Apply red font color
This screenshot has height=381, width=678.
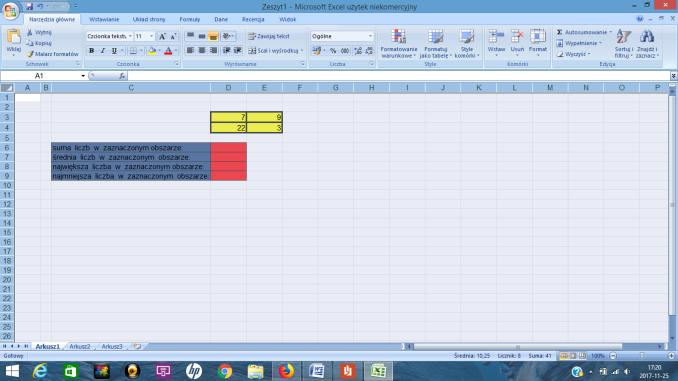click(x=168, y=51)
